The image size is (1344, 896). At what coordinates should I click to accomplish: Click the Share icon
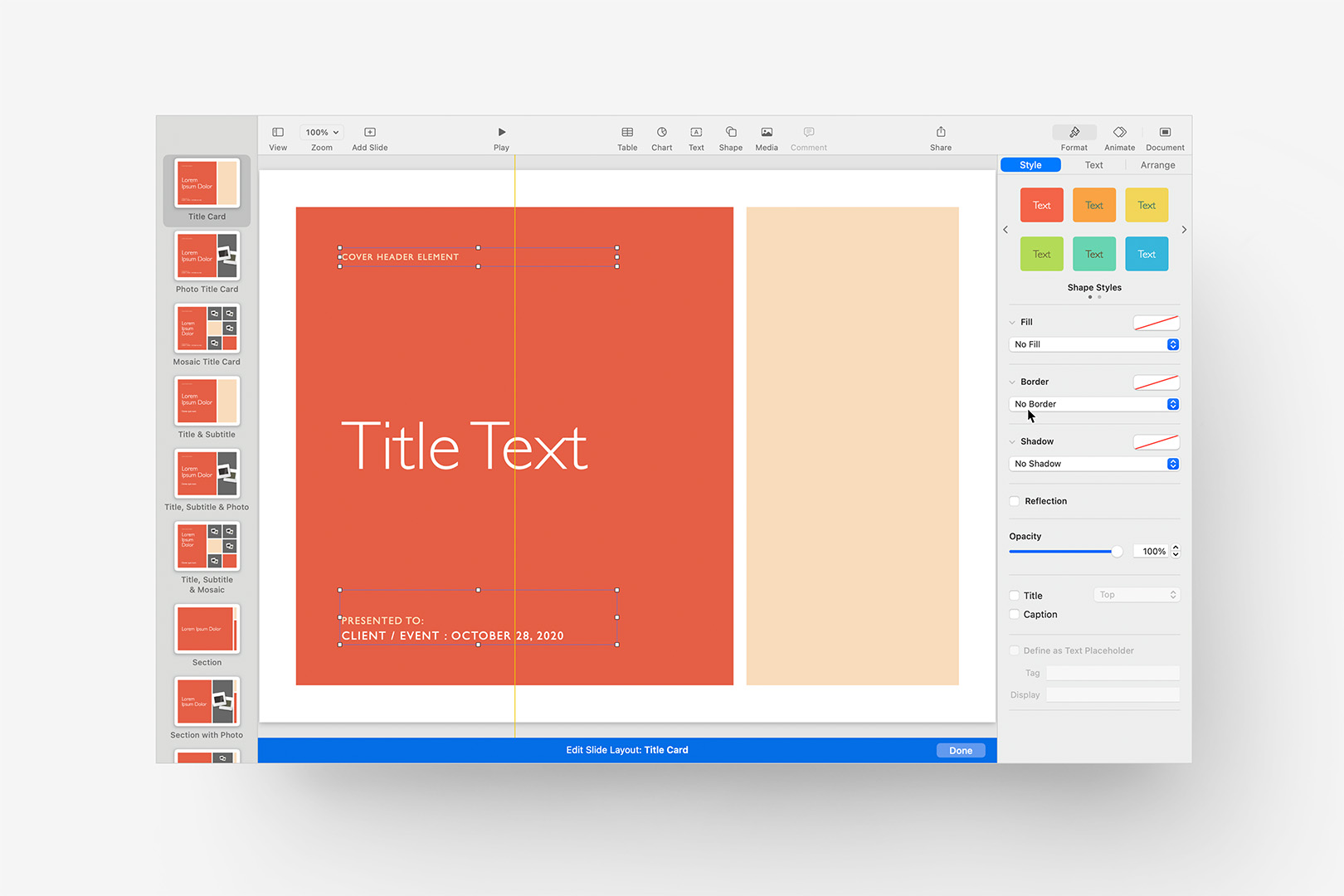click(941, 133)
